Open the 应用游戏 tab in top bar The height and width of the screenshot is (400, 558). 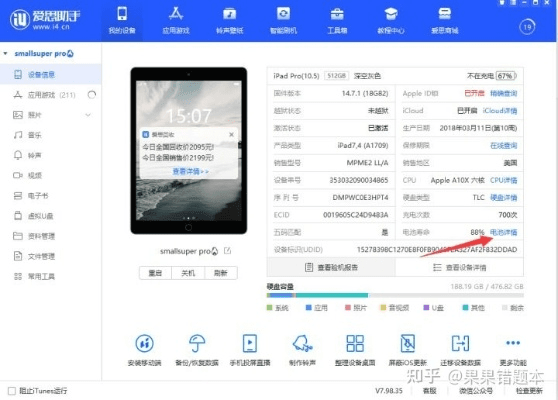click(x=176, y=20)
